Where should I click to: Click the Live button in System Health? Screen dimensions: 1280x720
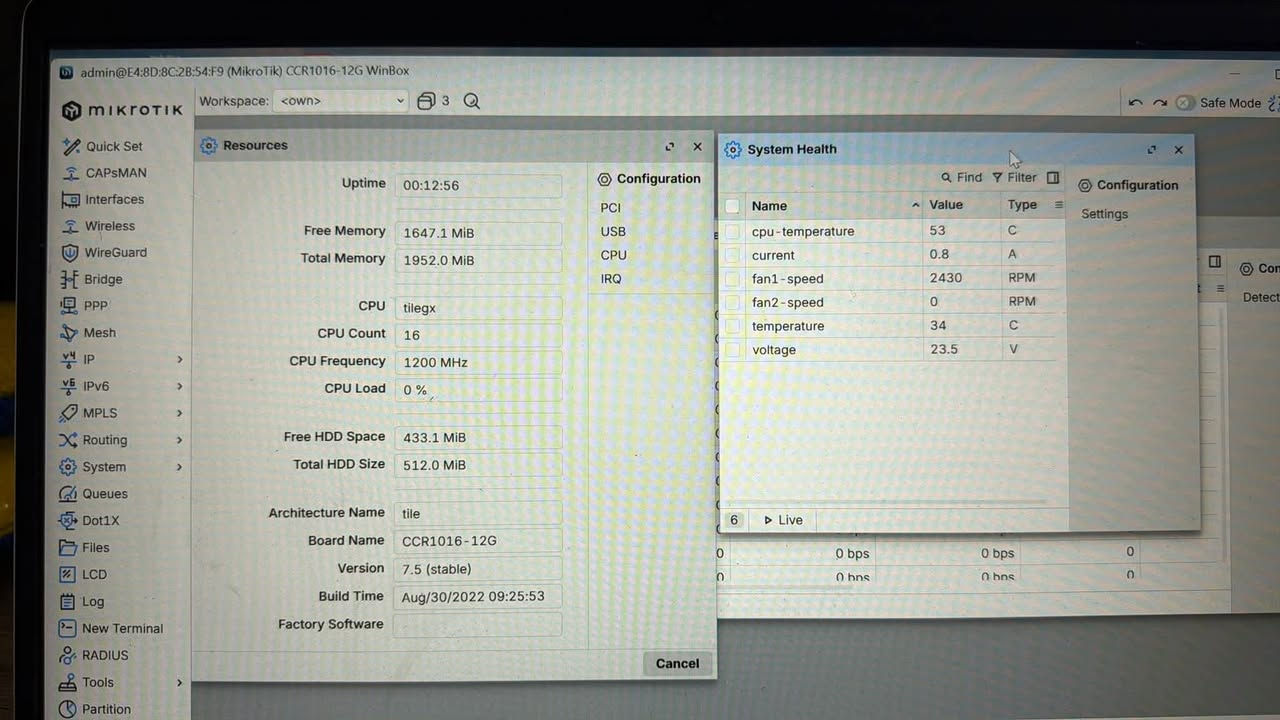pyautogui.click(x=783, y=520)
